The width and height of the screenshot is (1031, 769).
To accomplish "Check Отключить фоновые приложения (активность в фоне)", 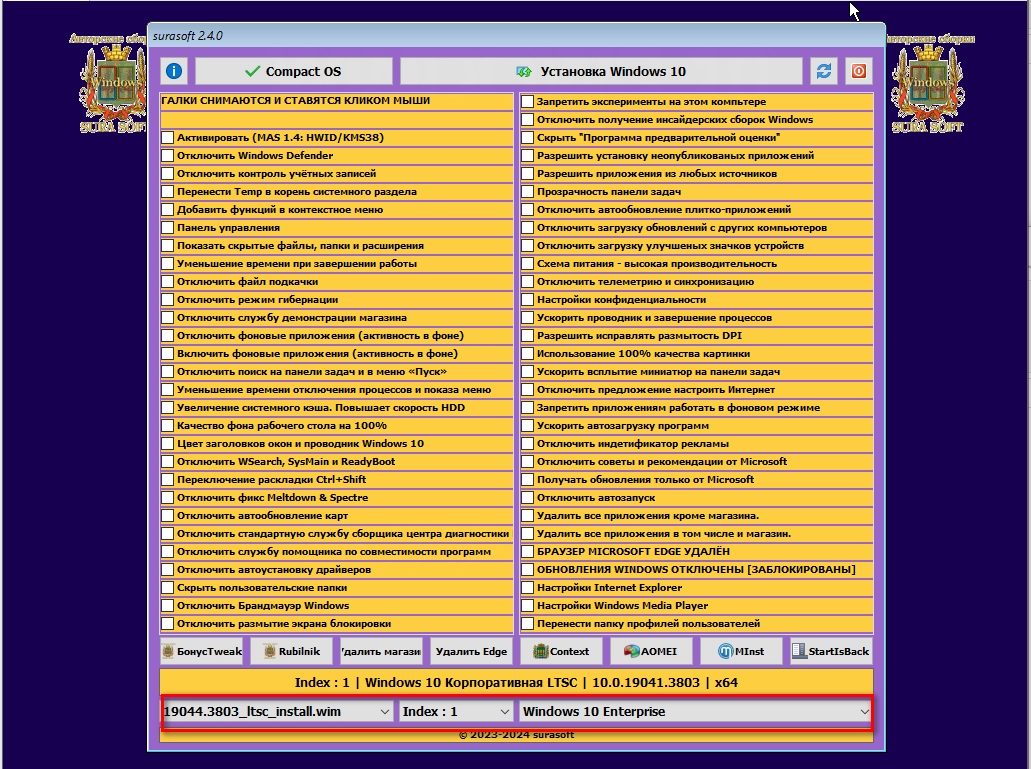I will click(x=168, y=336).
